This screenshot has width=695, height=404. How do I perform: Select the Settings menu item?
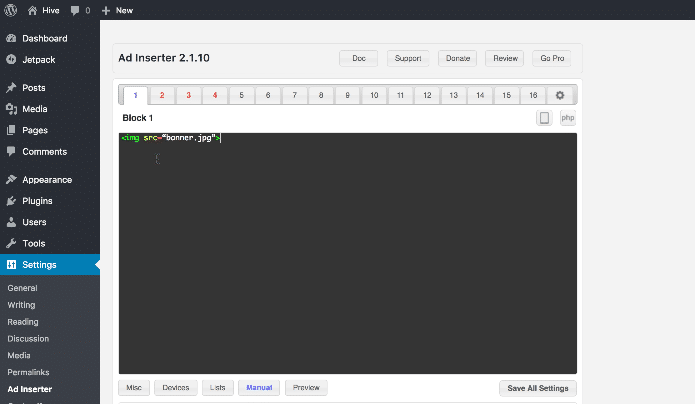point(50,265)
